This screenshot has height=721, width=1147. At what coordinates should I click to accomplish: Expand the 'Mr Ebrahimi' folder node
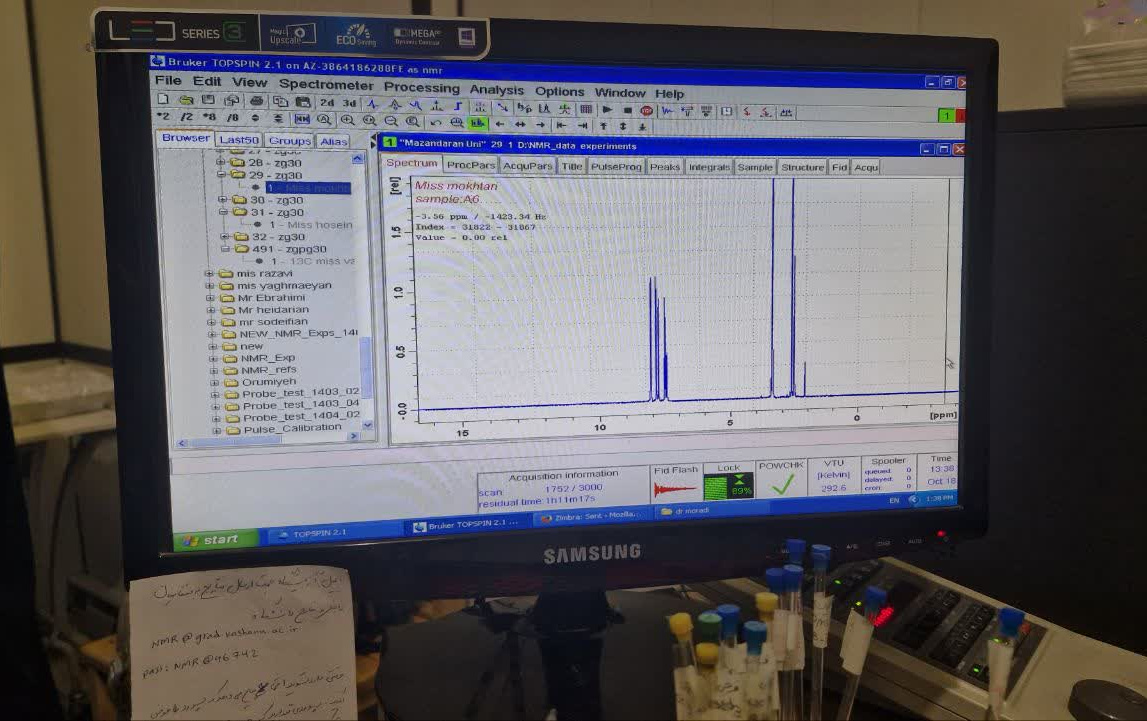[211, 298]
